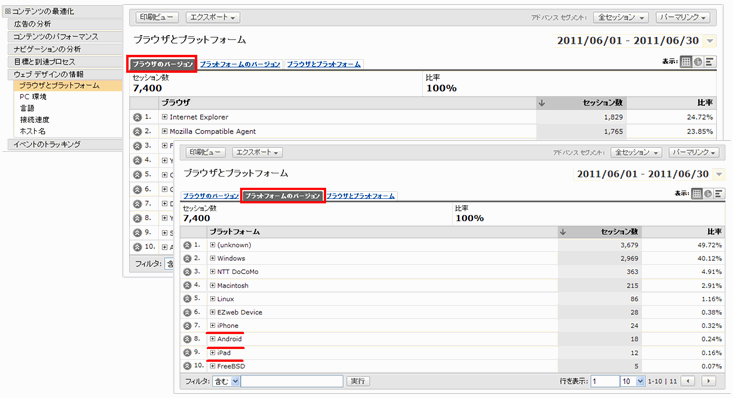733x398 pixels.
Task: Click 印刷ビュー button in back report
Action: [x=157, y=17]
